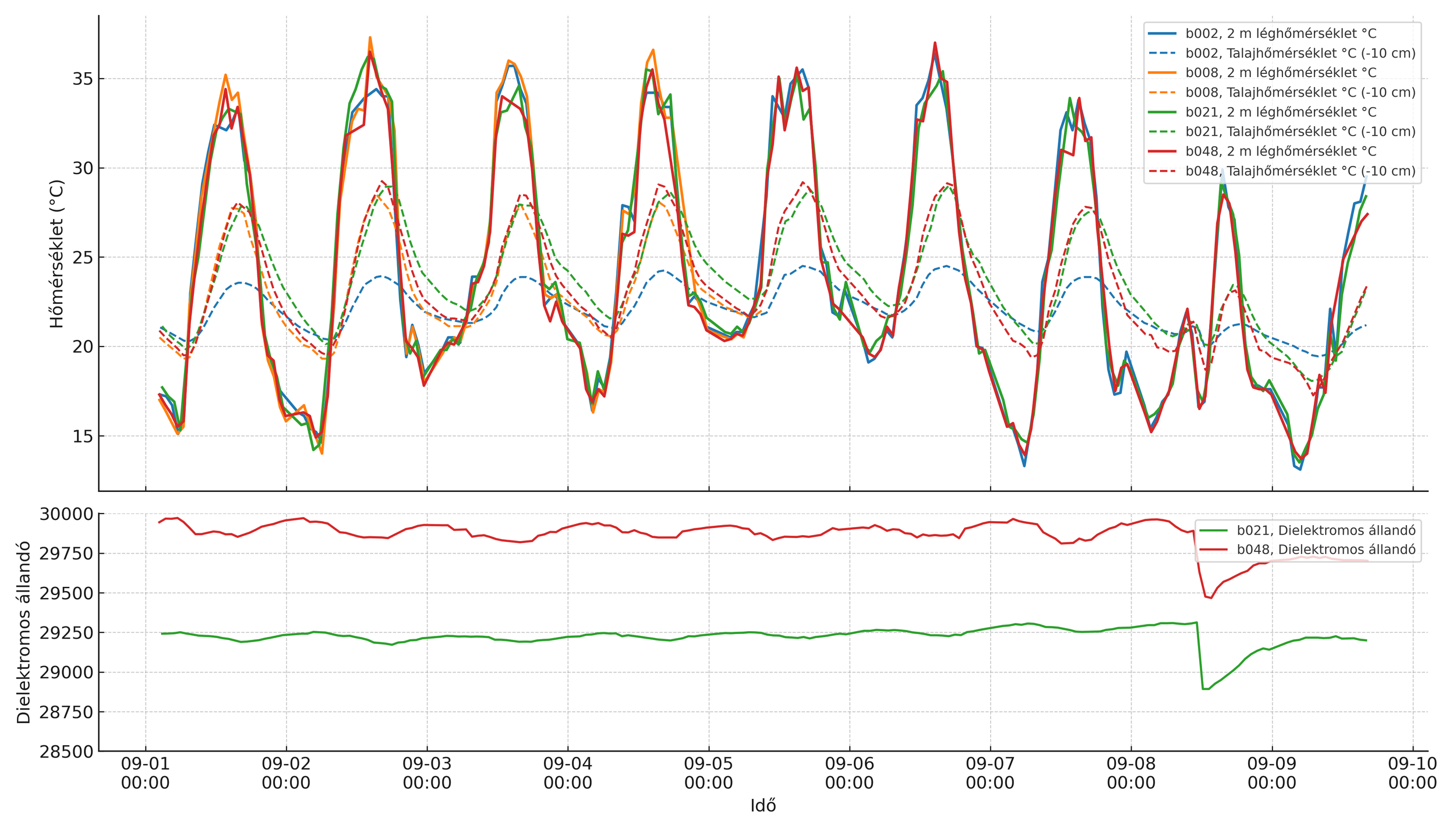Click the 30000 tick on lower axis
The image size is (1456, 832).
(x=66, y=514)
